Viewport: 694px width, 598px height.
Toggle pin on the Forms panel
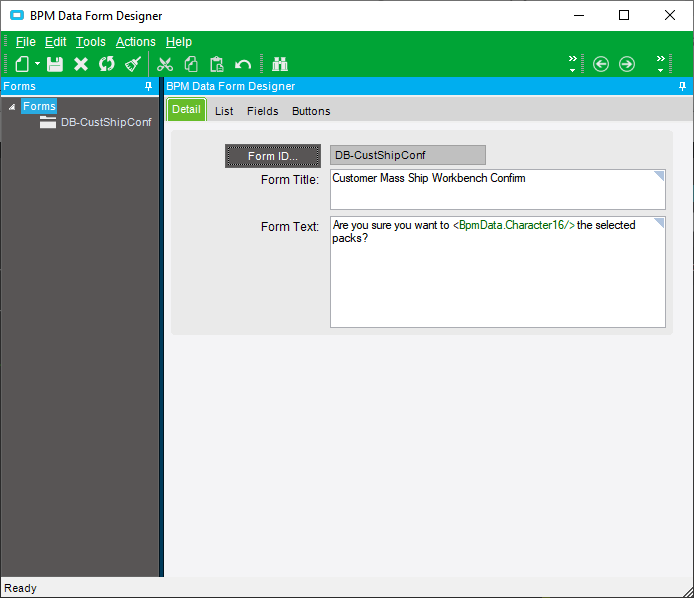pyautogui.click(x=149, y=86)
